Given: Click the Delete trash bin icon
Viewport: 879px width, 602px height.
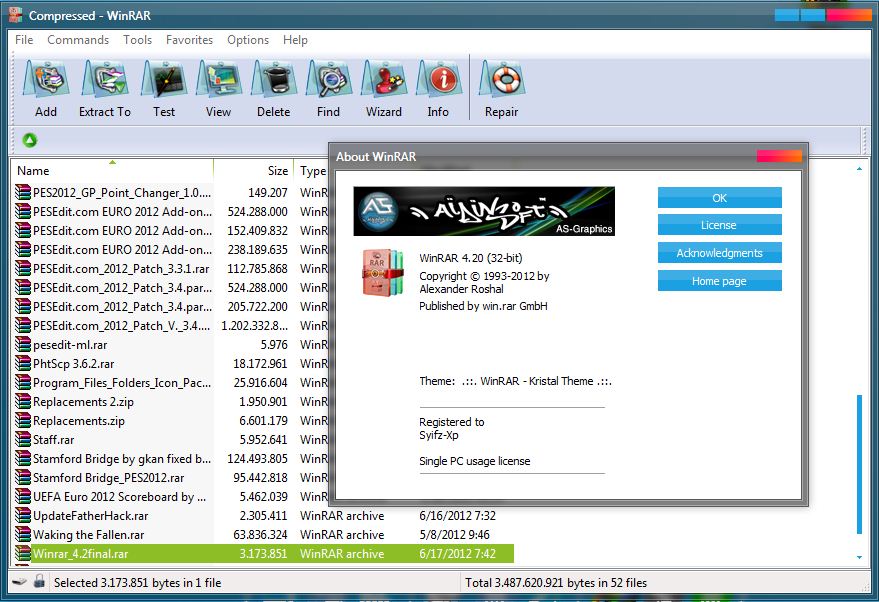Looking at the screenshot, I should point(274,79).
